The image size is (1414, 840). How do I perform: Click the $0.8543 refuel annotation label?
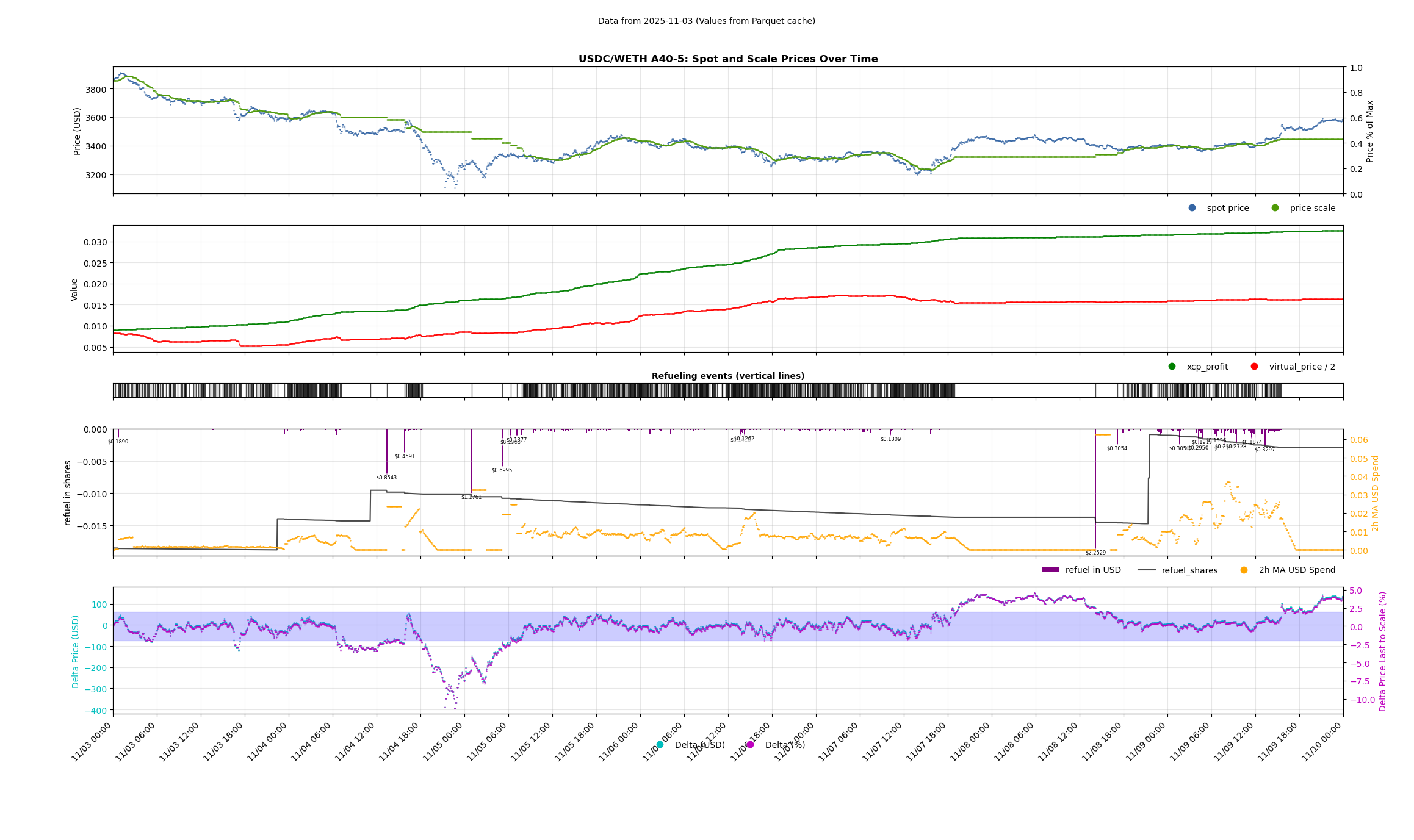click(386, 478)
